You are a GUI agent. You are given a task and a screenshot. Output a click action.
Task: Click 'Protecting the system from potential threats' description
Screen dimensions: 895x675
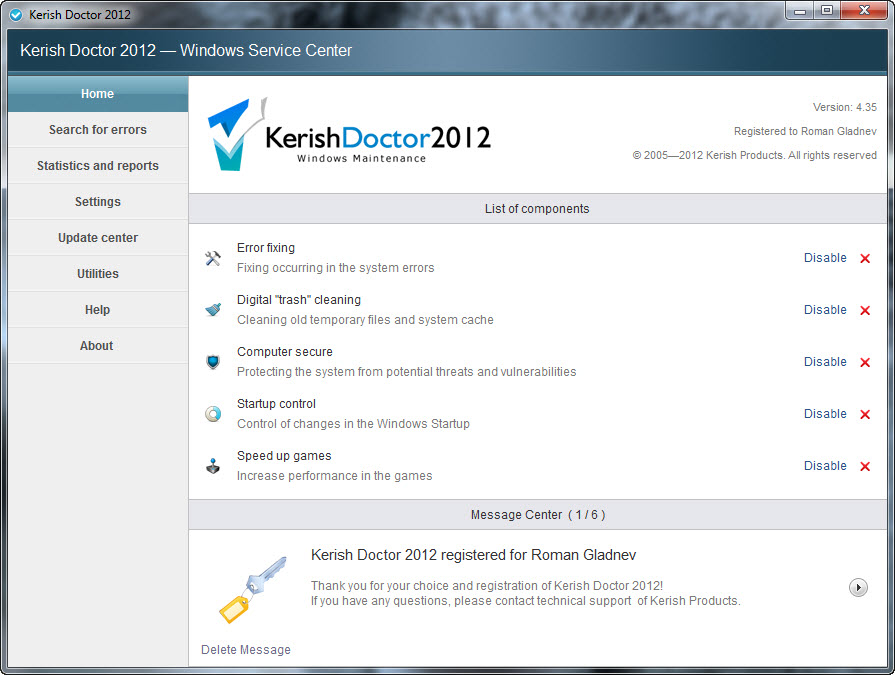(x=406, y=371)
